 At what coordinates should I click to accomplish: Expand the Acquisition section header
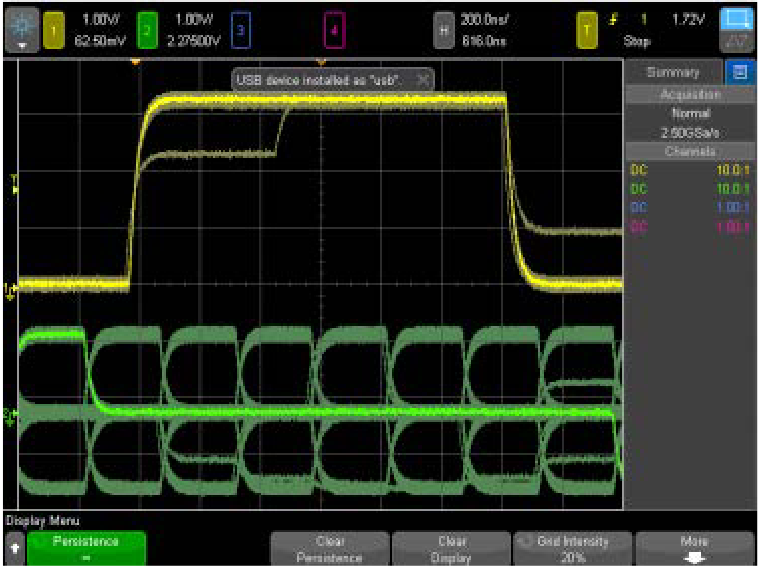[x=690, y=93]
